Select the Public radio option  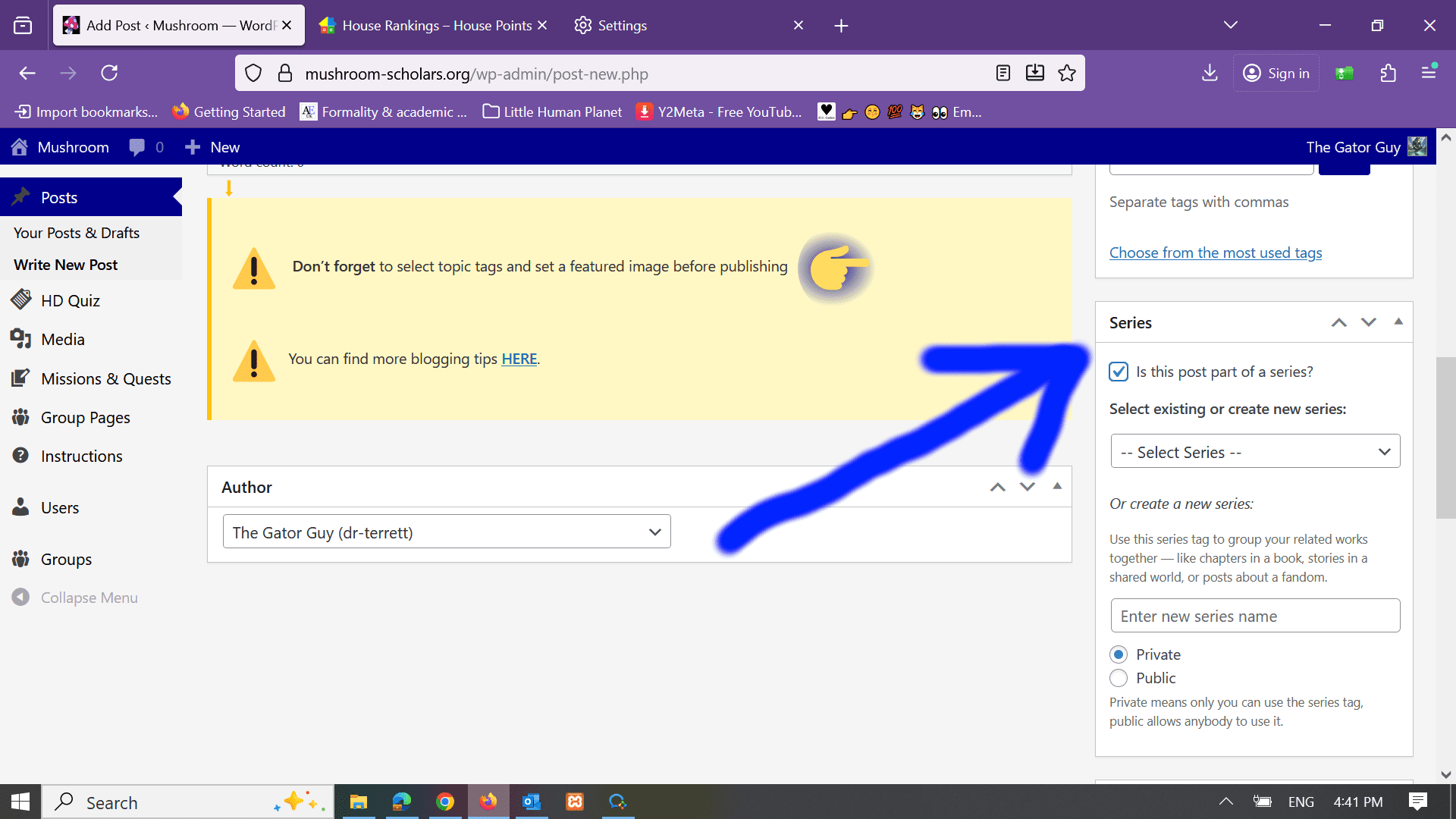[x=1119, y=678]
